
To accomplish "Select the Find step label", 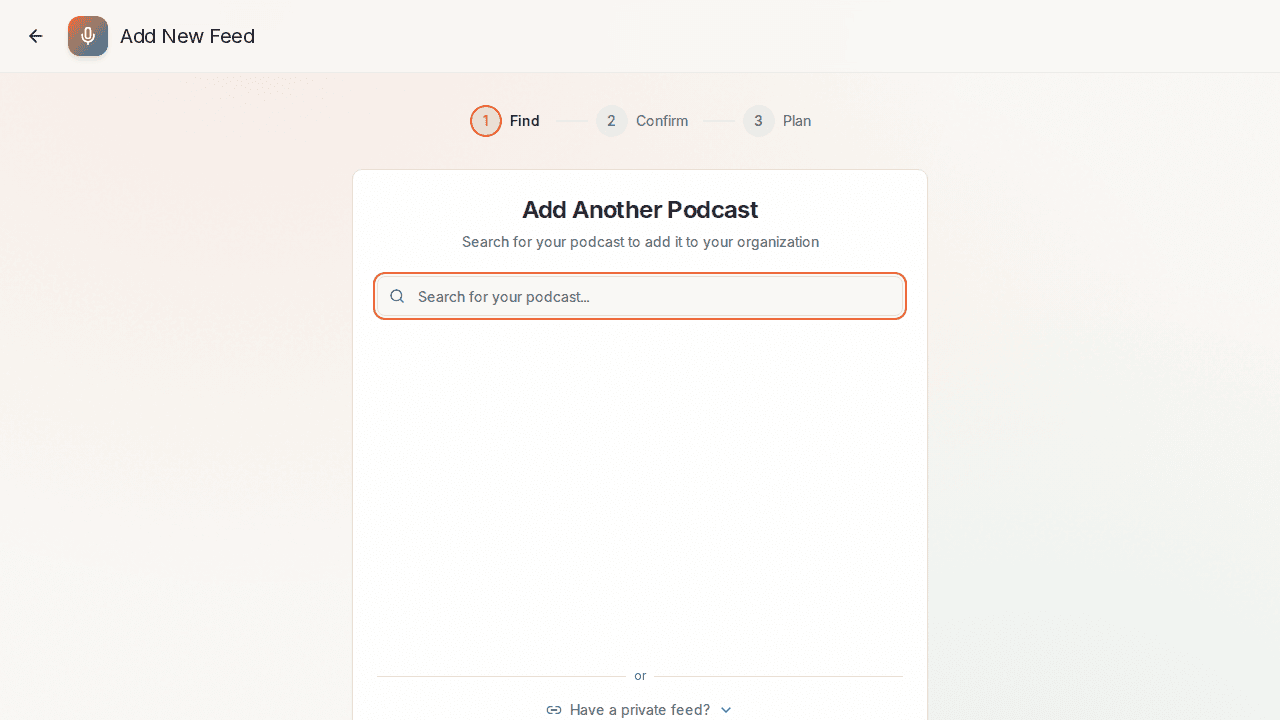I will click(x=524, y=120).
